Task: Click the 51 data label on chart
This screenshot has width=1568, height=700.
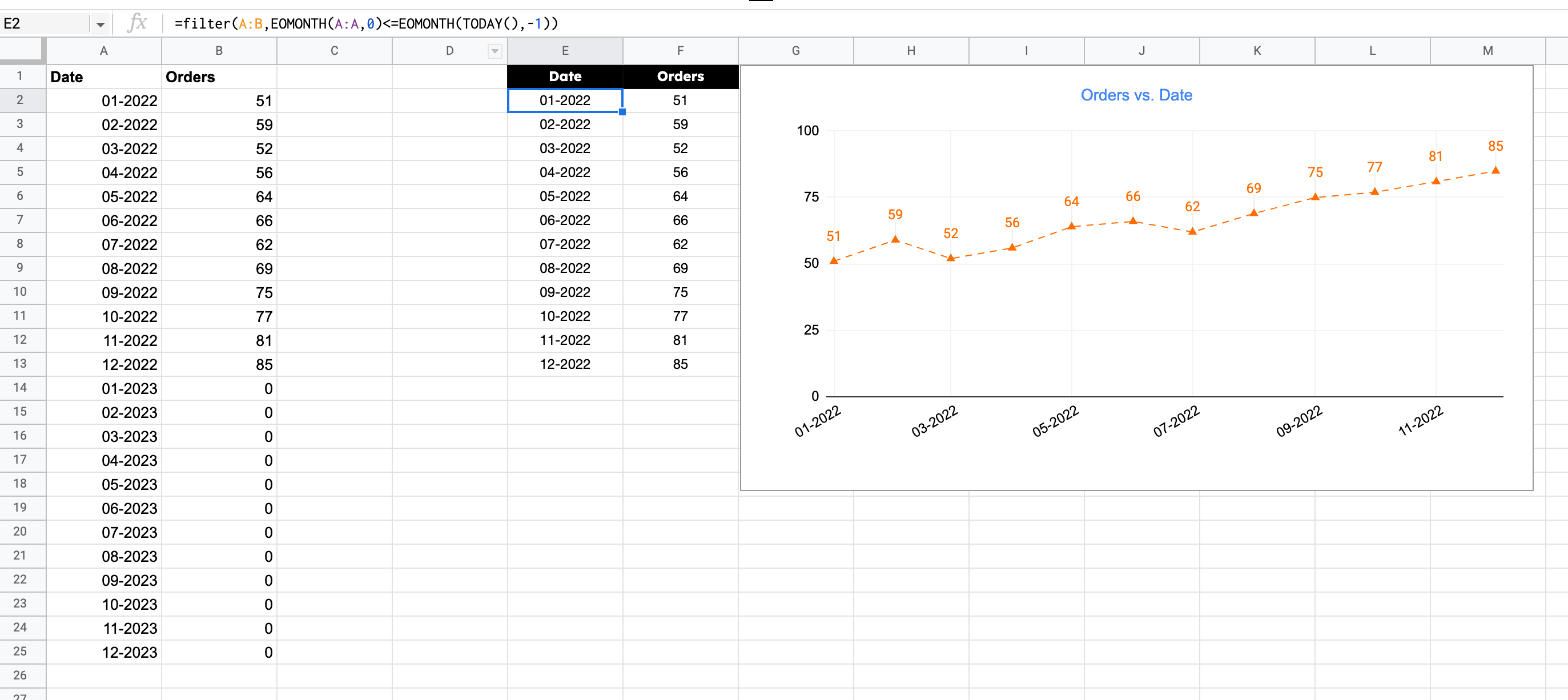Action: [x=833, y=236]
